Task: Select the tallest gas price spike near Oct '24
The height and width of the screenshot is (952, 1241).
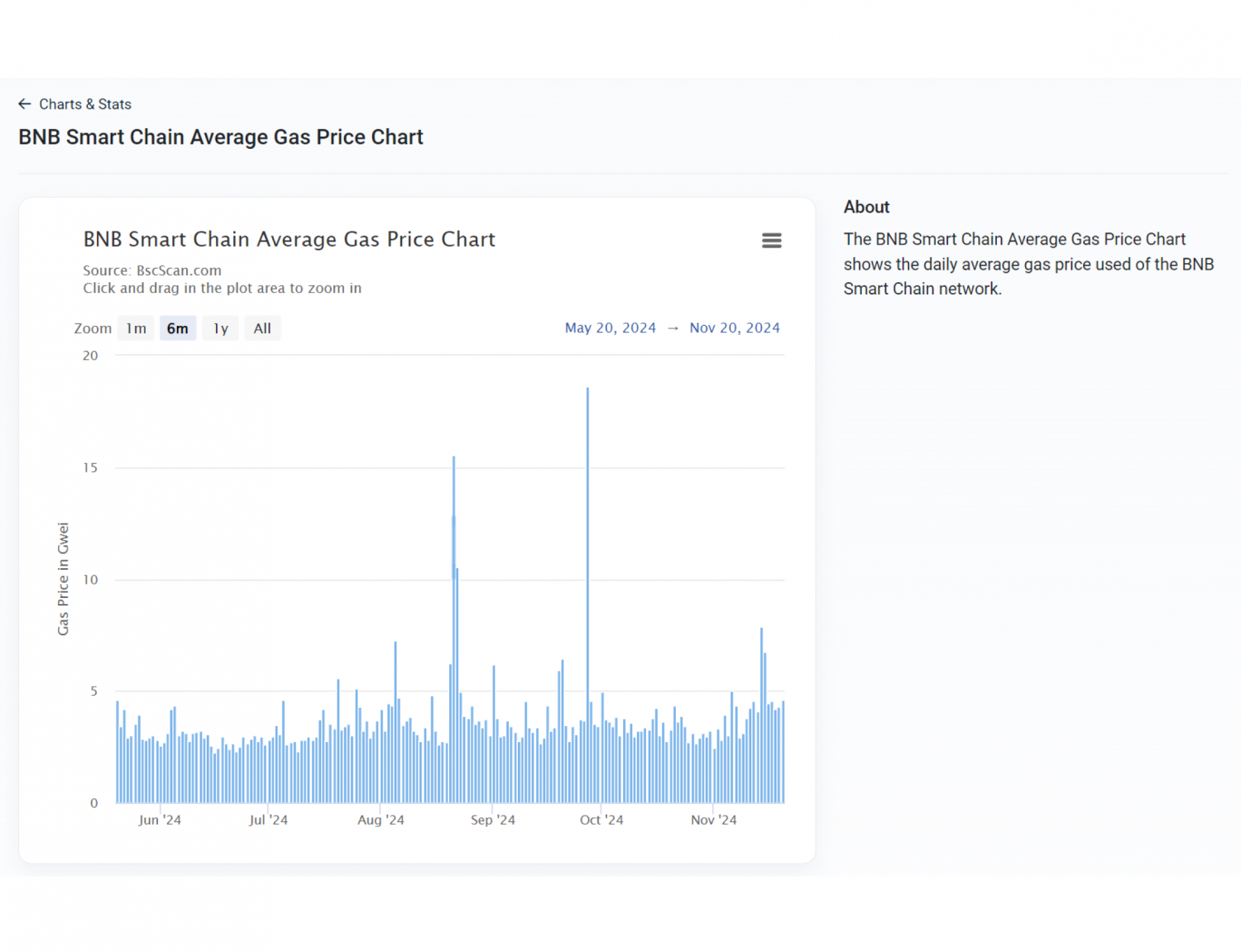Action: (587, 496)
